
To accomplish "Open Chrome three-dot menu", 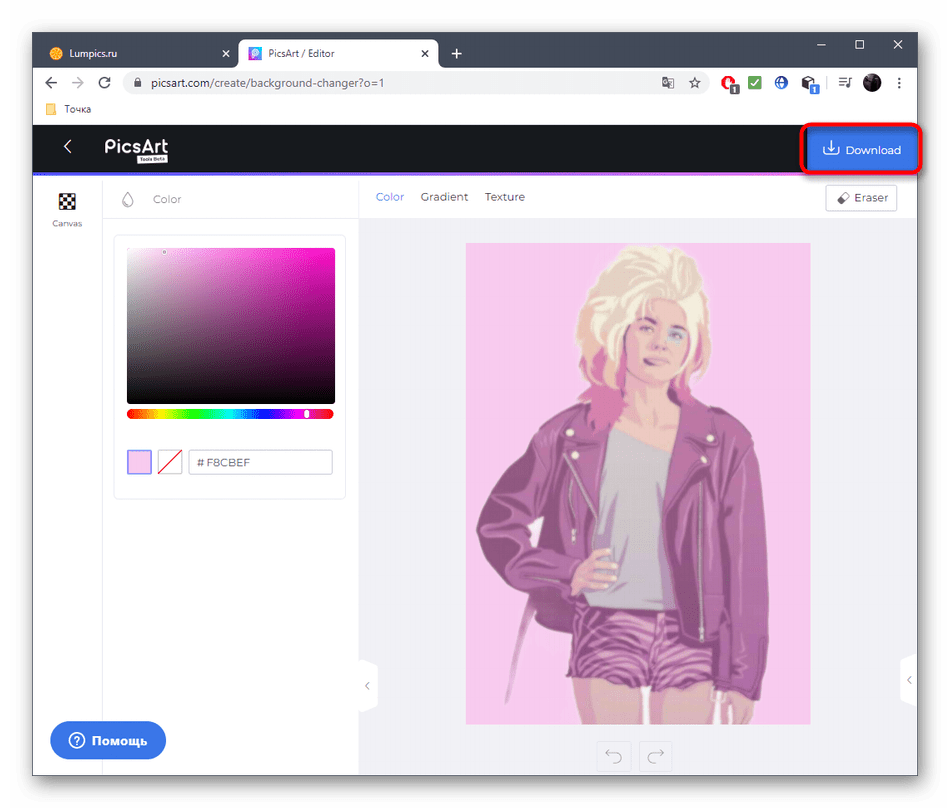I will (900, 83).
